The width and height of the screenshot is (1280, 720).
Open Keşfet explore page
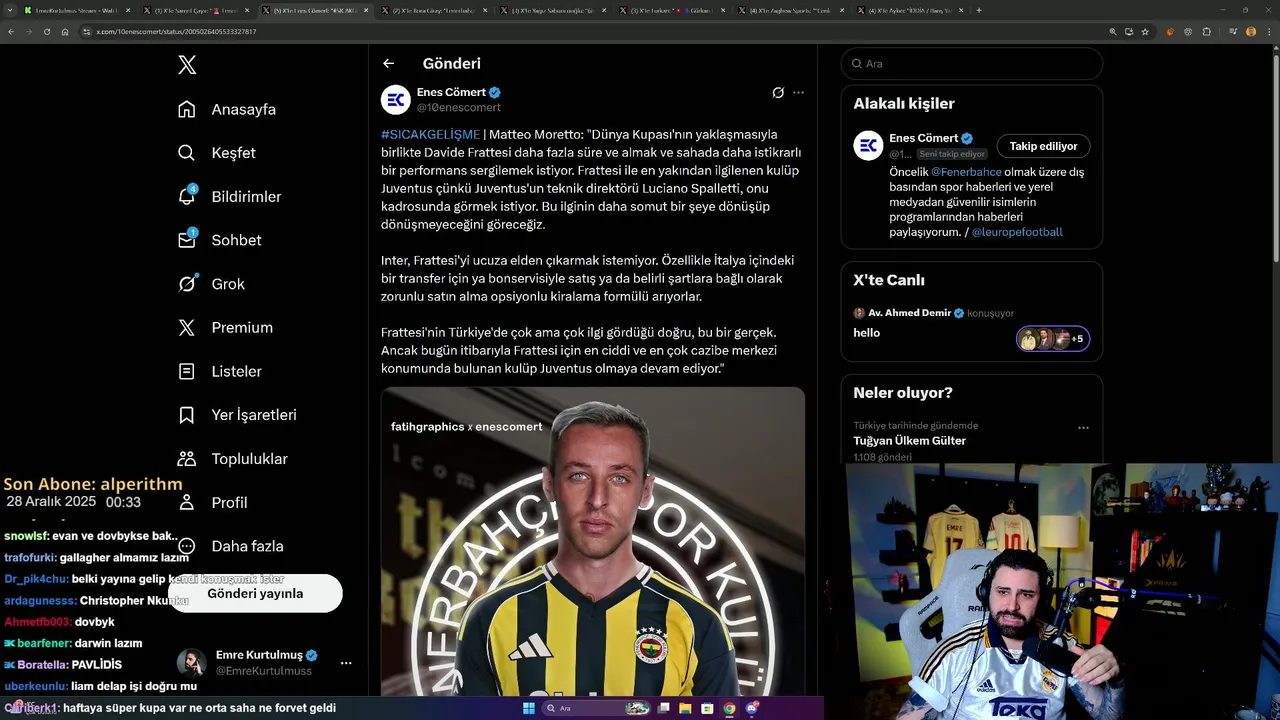217,153
